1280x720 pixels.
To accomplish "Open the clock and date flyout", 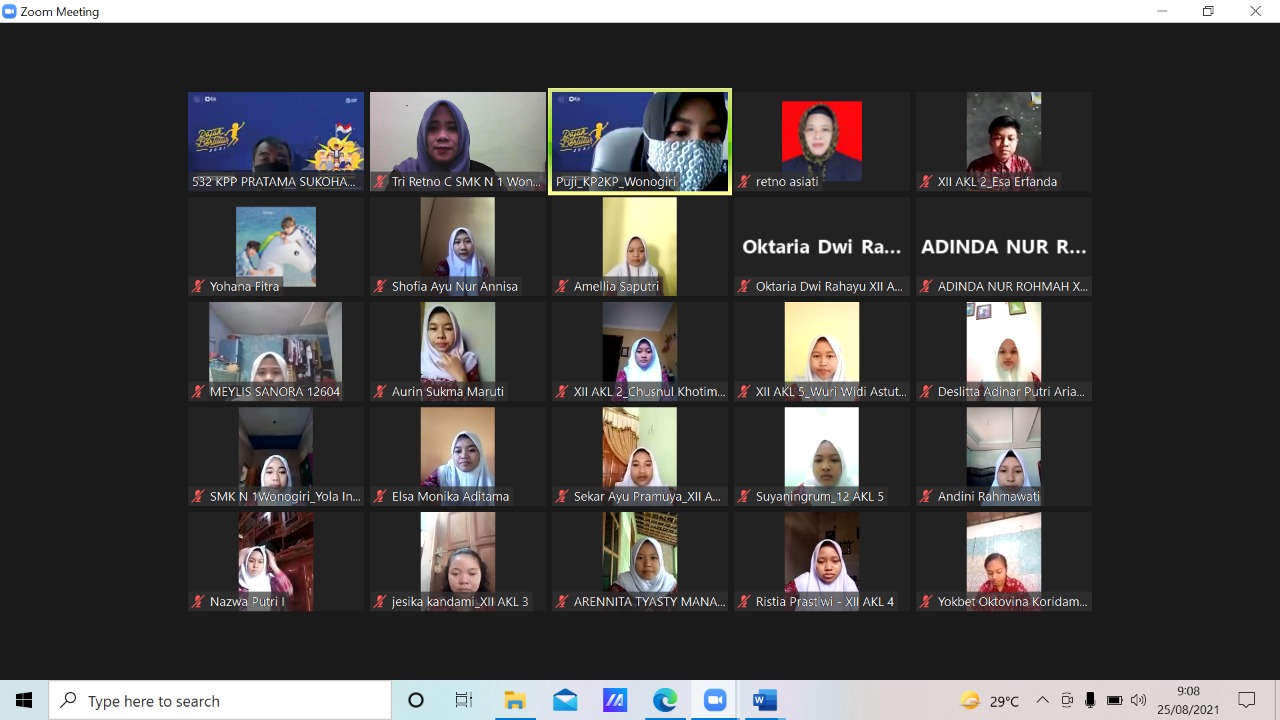I will click(1188, 701).
